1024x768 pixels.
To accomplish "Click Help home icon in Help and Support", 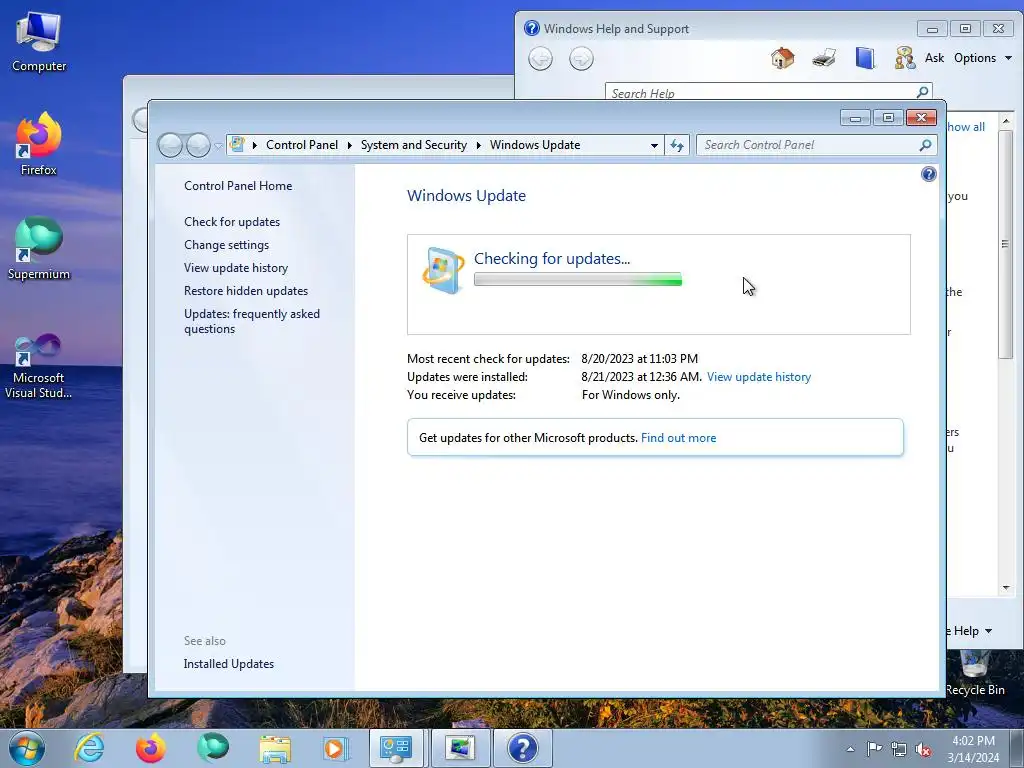I will click(x=782, y=58).
